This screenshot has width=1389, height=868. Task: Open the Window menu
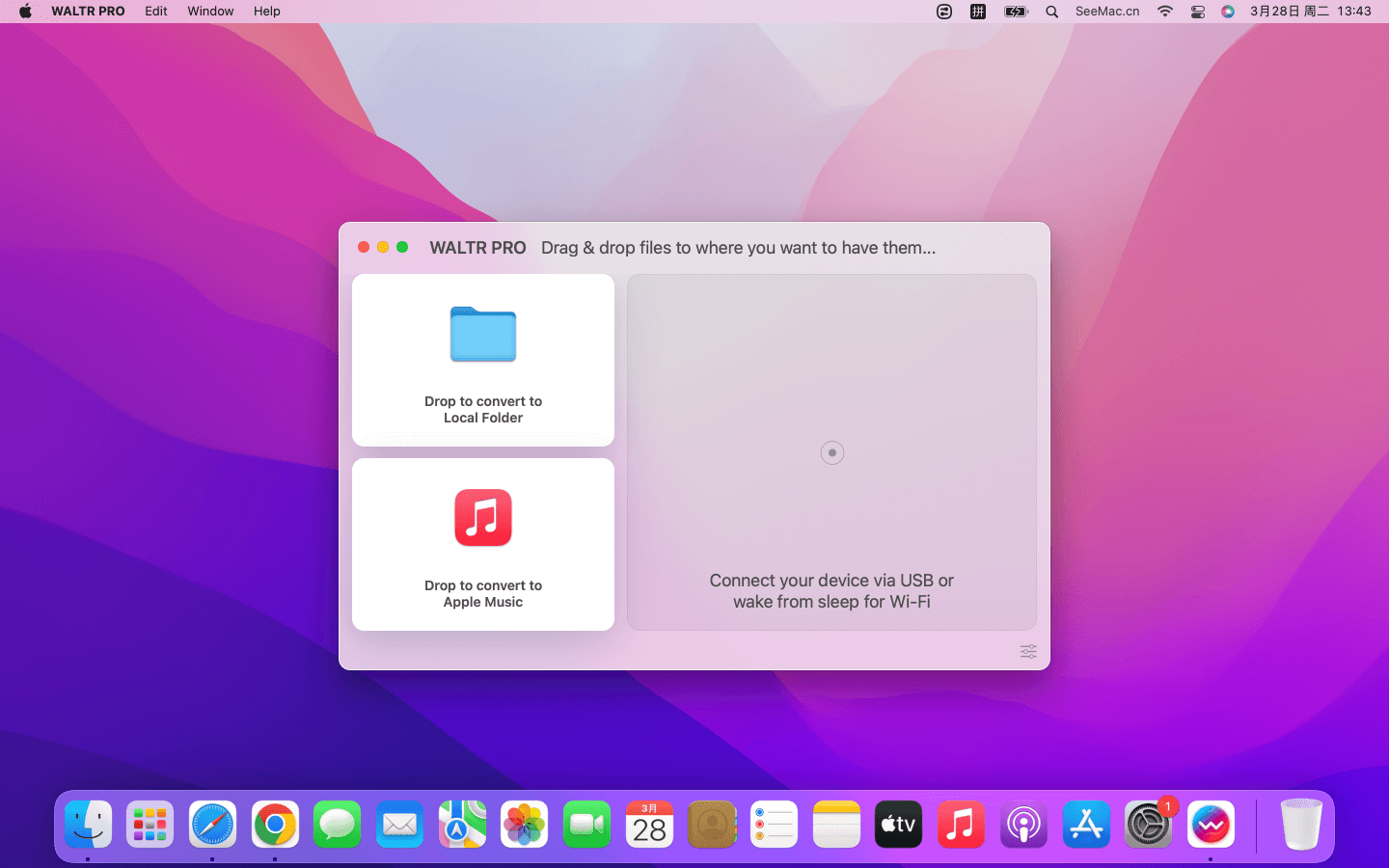(x=210, y=12)
